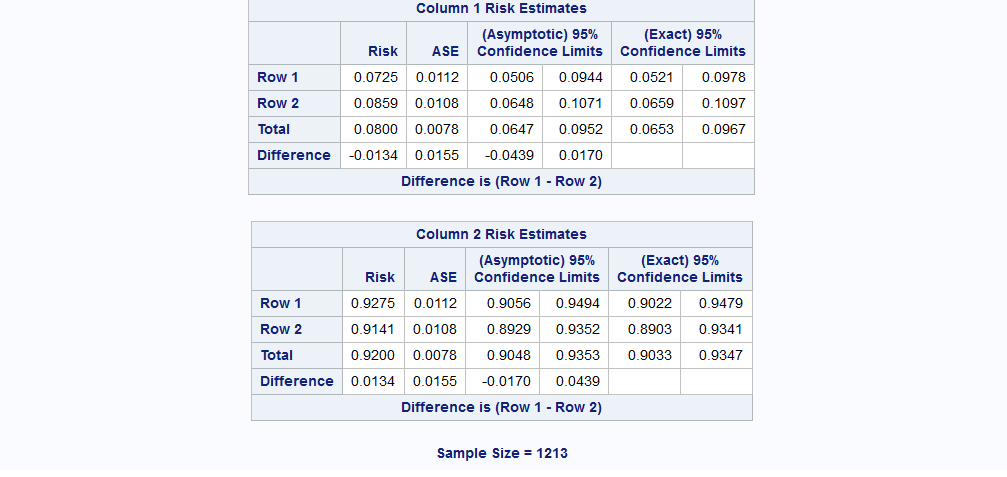Select the 0.8929 asymptotic limit cell

508,329
